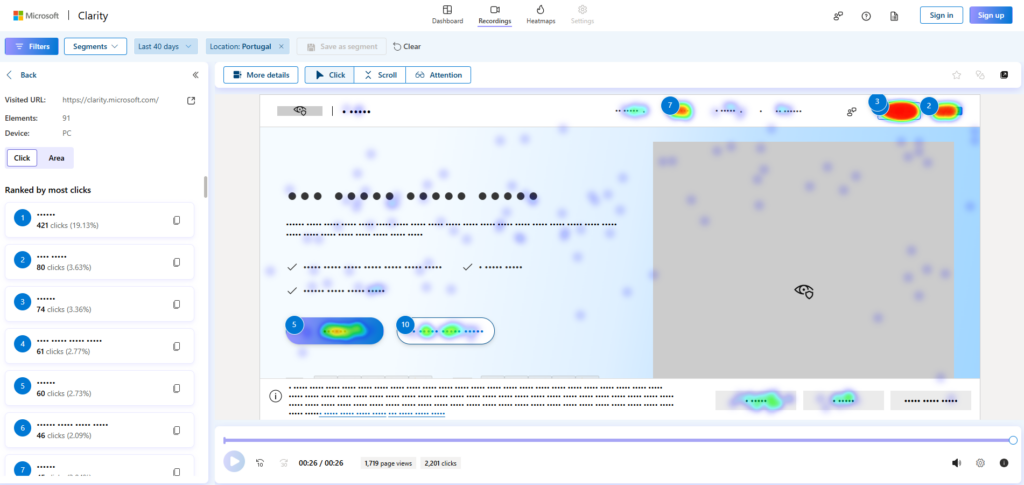Select the Scroll heatmap mode
The width and height of the screenshot is (1024, 485).
(x=381, y=75)
